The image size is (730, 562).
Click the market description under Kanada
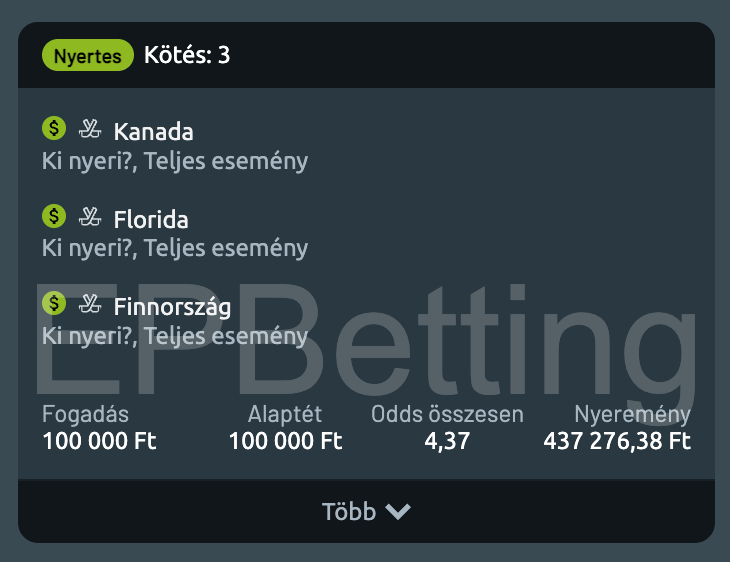coord(175,160)
